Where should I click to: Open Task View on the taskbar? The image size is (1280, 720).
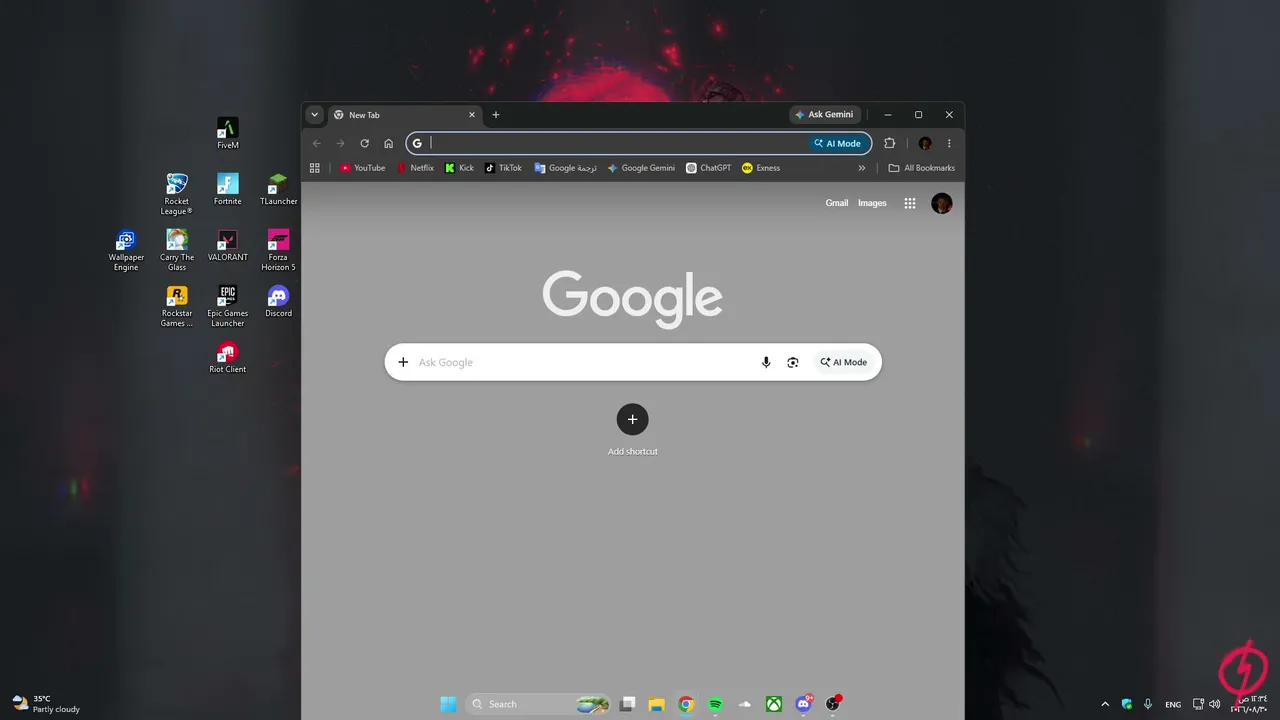point(627,704)
